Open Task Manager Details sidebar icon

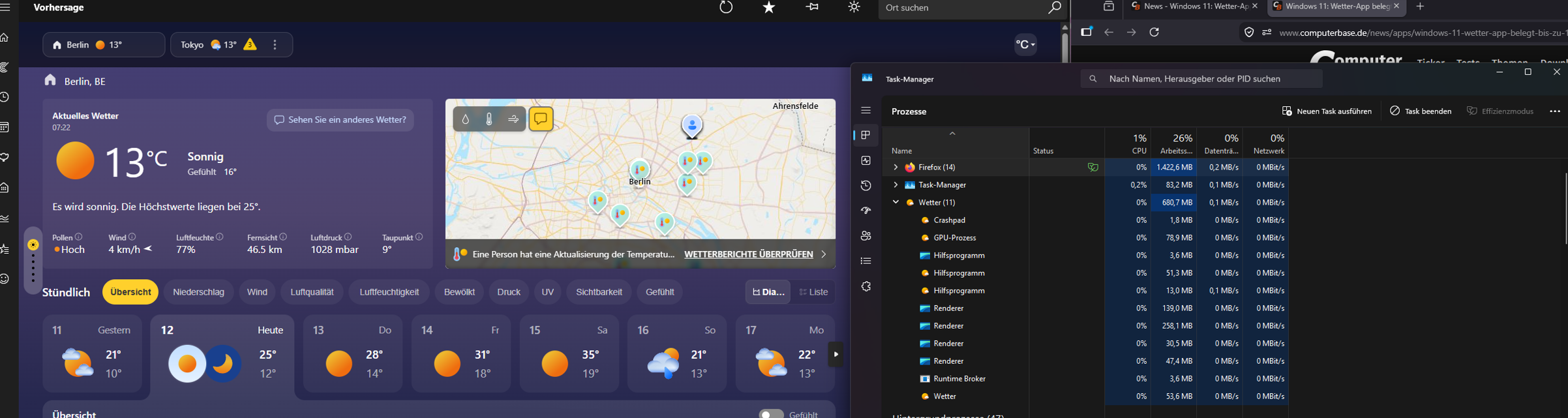(x=866, y=261)
